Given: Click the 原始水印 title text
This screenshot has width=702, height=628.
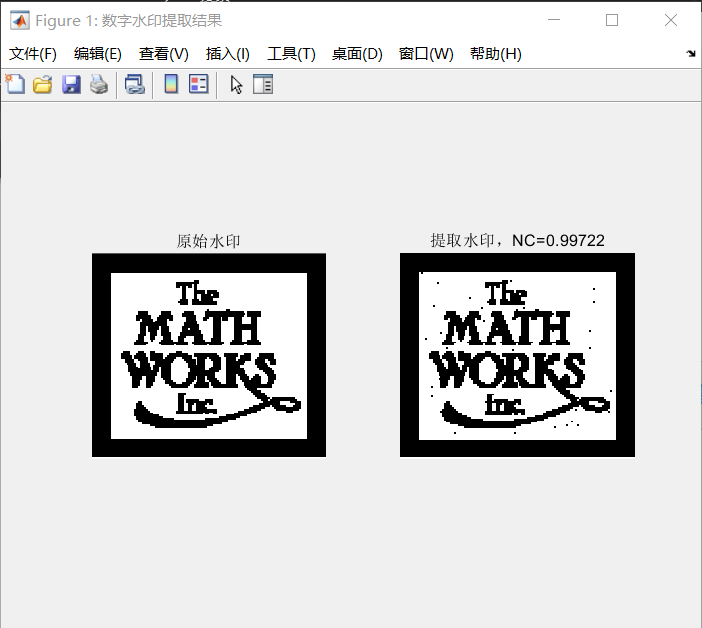Looking at the screenshot, I should pyautogui.click(x=208, y=241).
